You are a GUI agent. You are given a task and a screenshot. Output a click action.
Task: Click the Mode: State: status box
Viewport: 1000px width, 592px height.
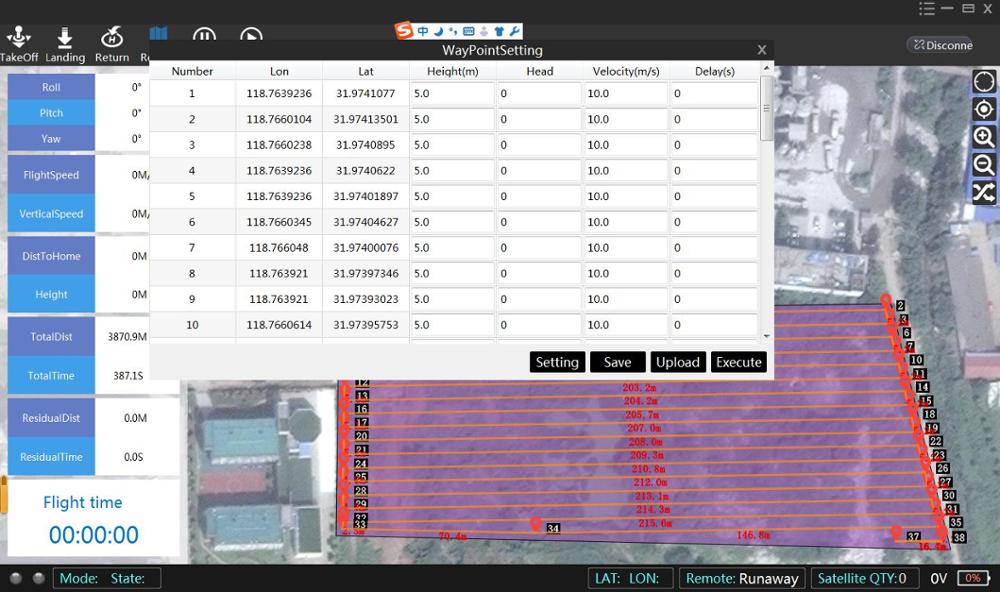click(107, 579)
